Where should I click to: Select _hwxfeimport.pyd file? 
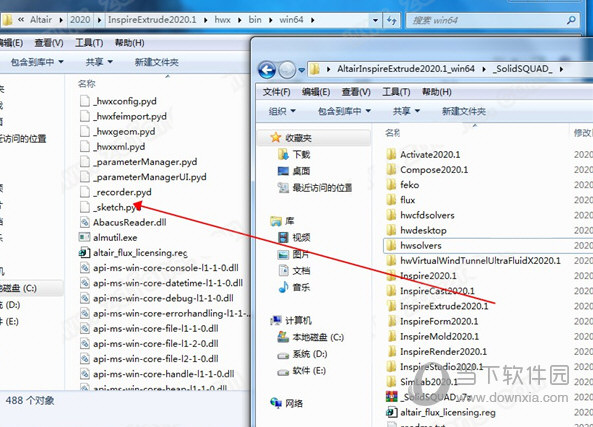click(130, 116)
